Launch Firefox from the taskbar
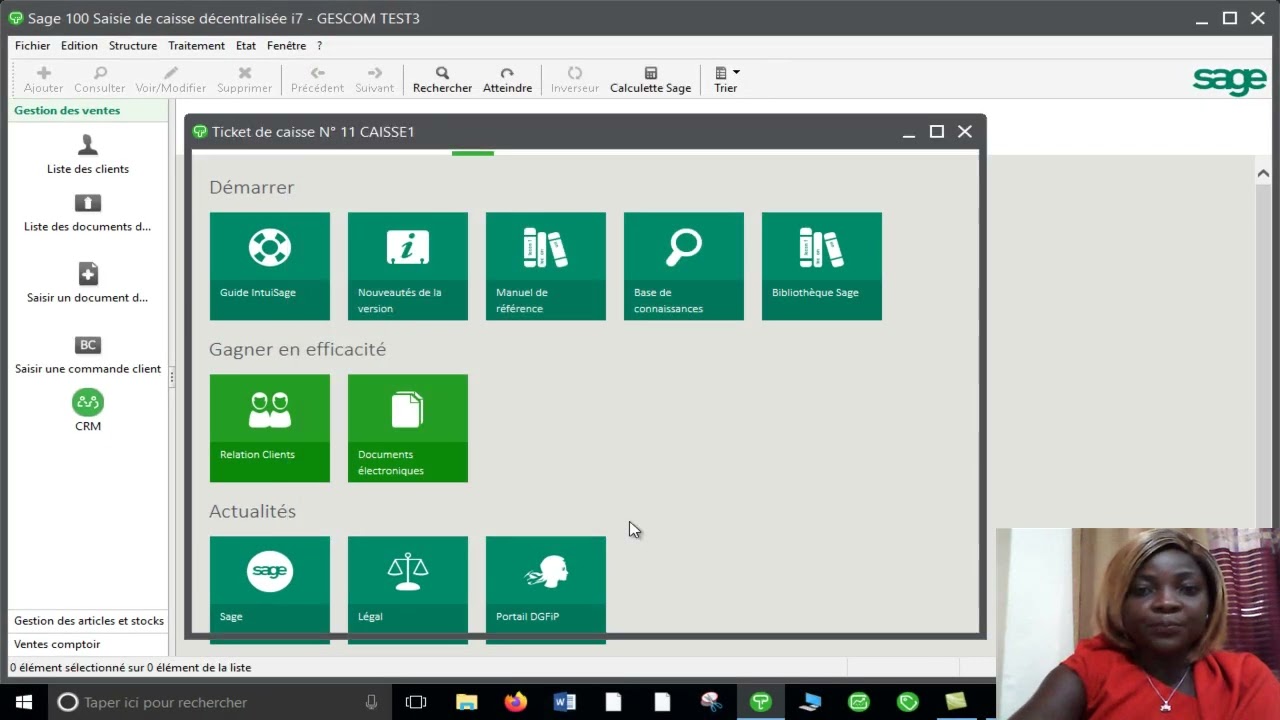1280x720 pixels. 515,702
